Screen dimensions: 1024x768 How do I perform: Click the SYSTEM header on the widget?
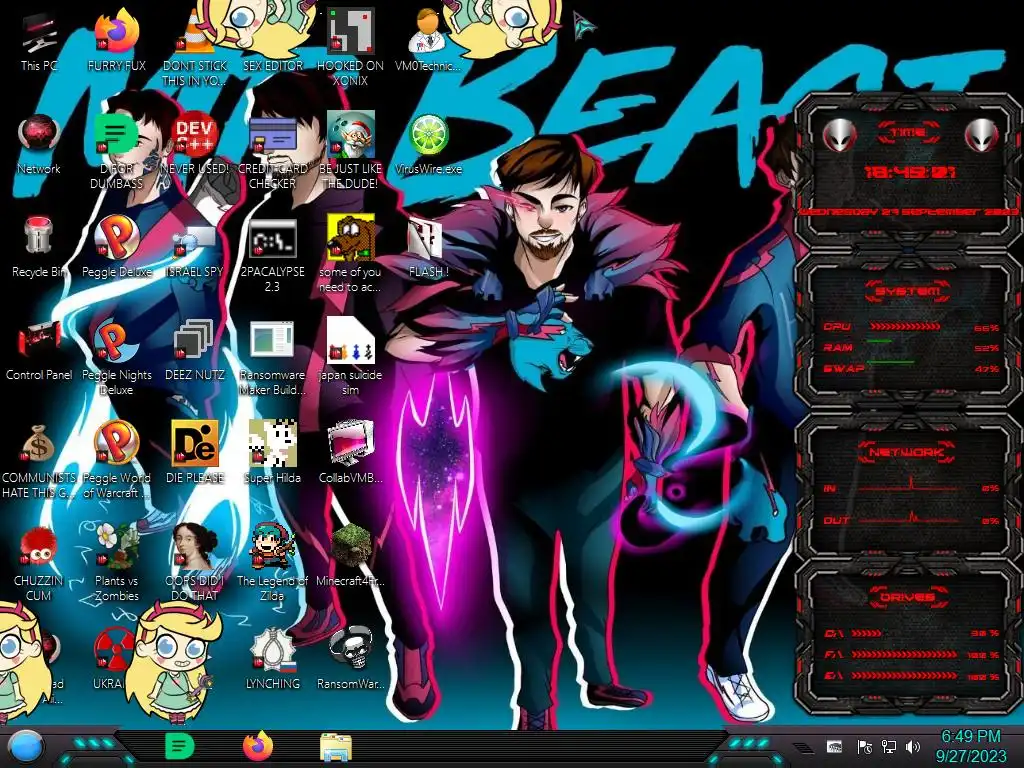(x=908, y=291)
